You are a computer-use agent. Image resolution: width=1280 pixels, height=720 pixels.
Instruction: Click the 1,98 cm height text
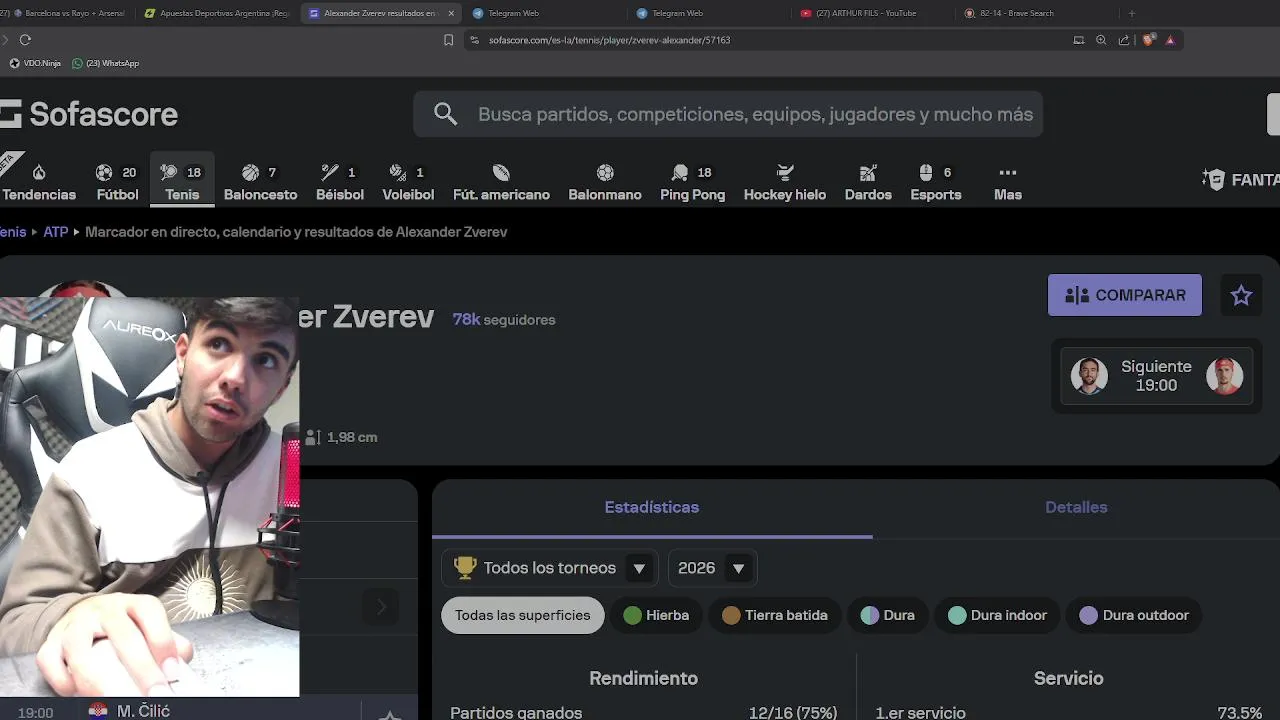point(352,437)
